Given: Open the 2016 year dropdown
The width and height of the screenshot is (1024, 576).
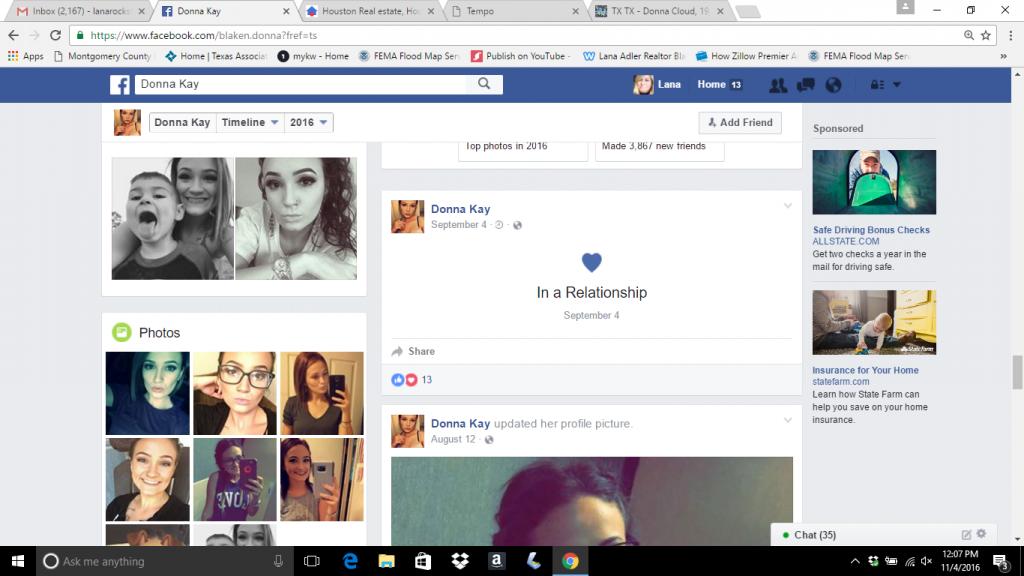Looking at the screenshot, I should click(x=308, y=122).
